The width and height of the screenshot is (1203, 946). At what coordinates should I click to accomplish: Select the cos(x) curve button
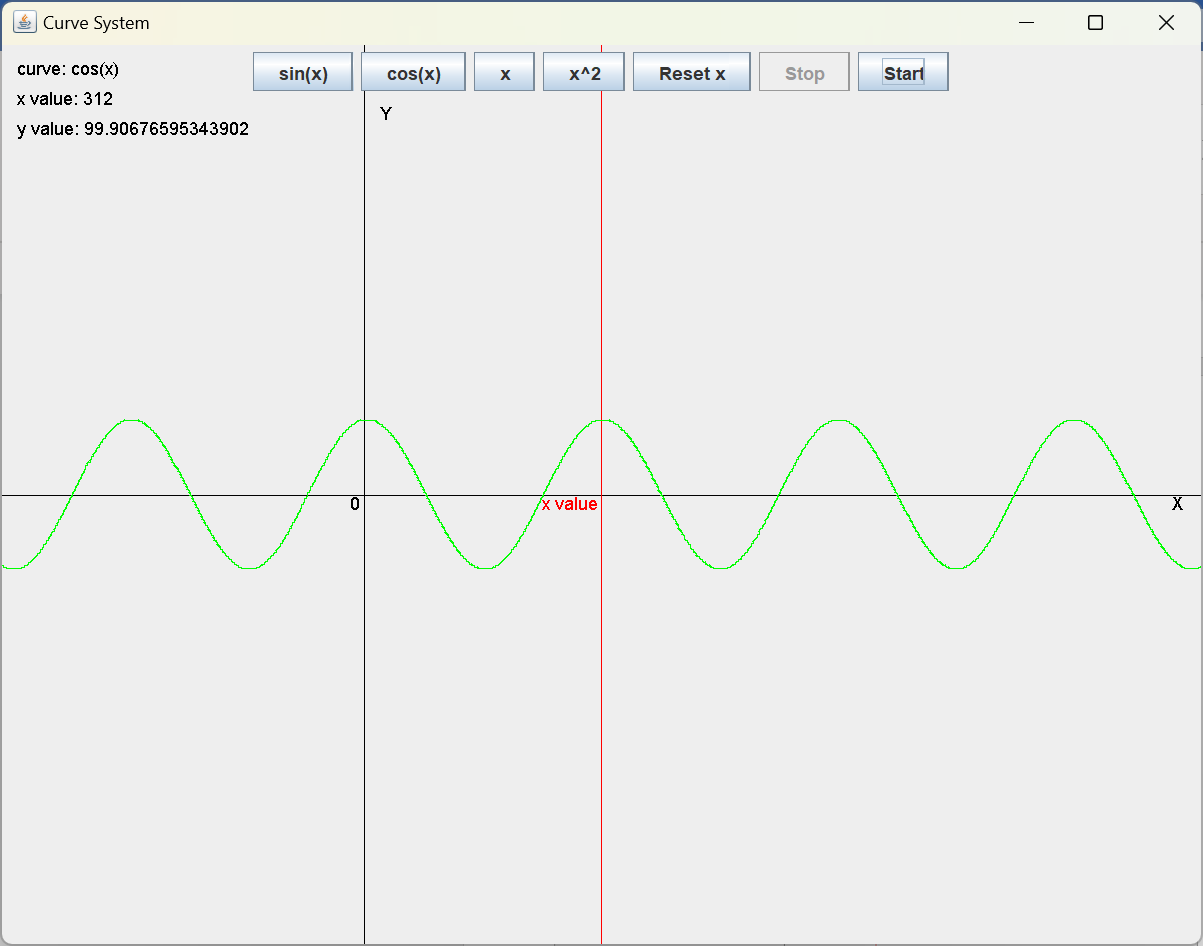pos(413,73)
